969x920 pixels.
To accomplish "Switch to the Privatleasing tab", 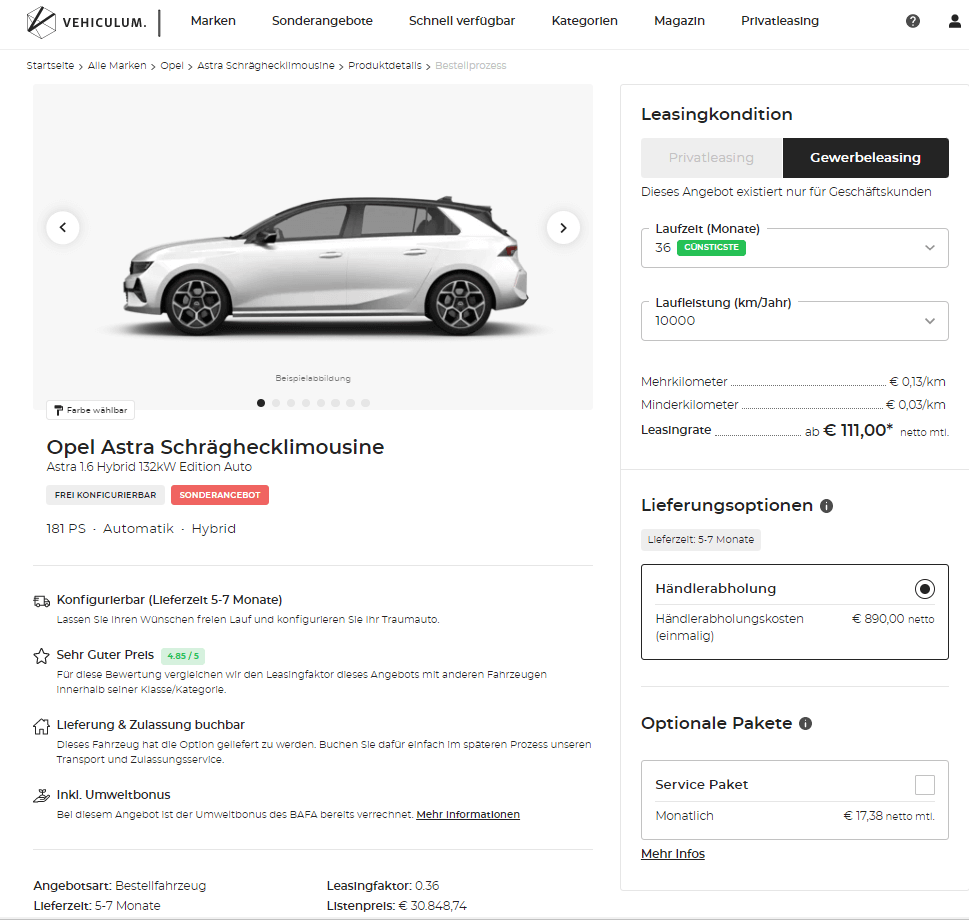I will coord(712,158).
